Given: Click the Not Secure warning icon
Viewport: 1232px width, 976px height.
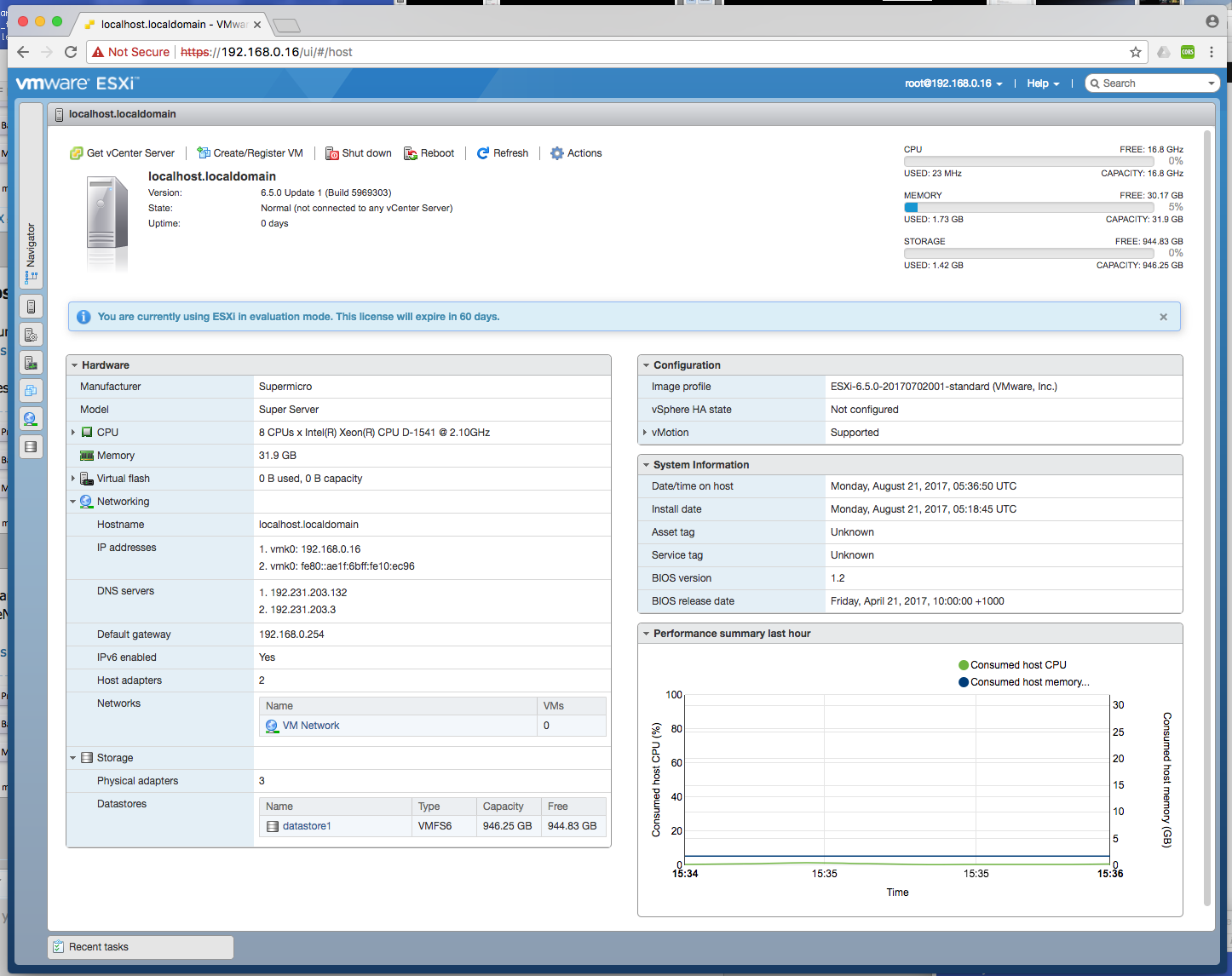Looking at the screenshot, I should pos(98,52).
